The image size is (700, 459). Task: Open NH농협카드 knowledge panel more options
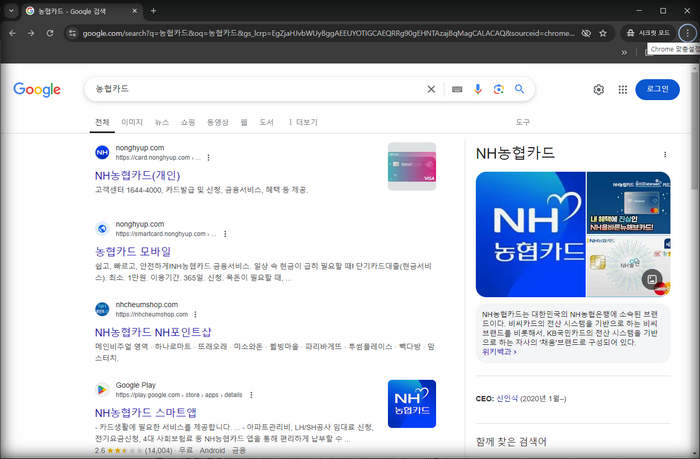pyautogui.click(x=665, y=154)
